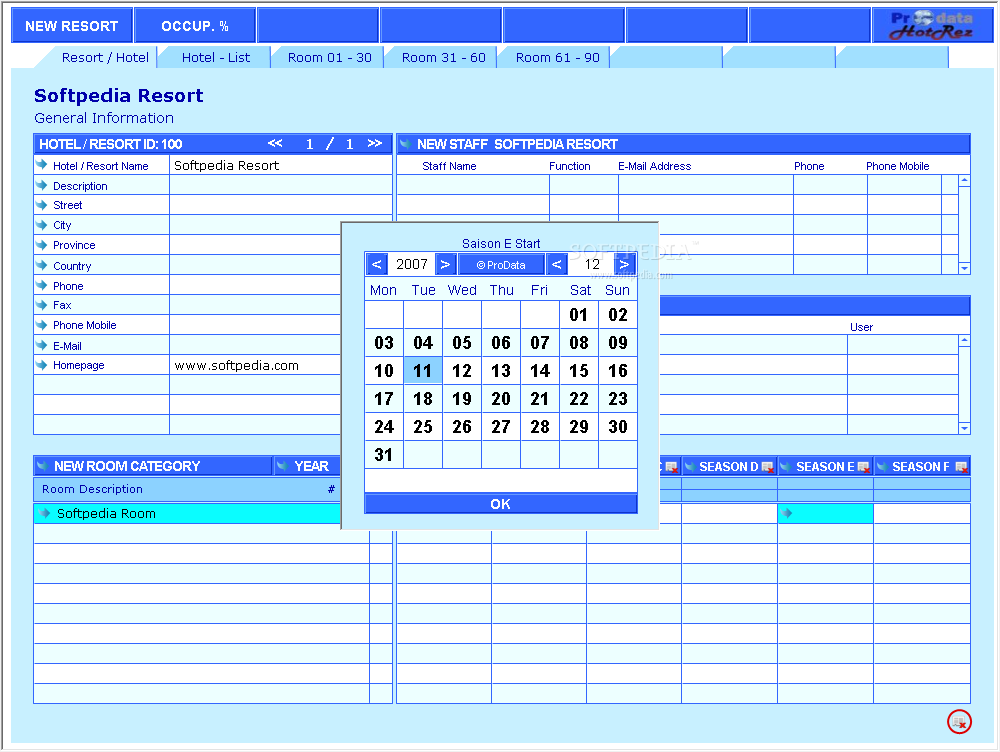The height and width of the screenshot is (752, 1000).
Task: Select day 25 in the calendar
Action: point(422,427)
